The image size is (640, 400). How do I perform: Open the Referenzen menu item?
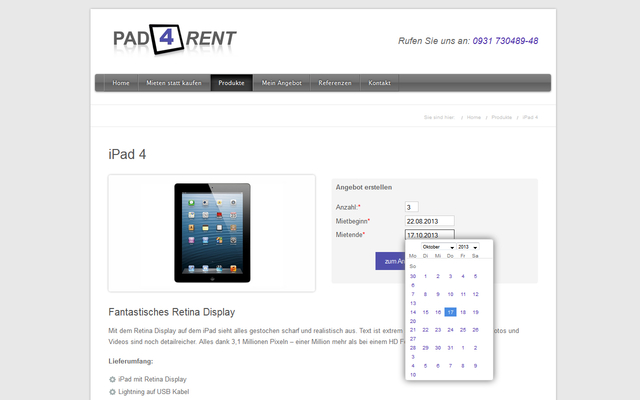pyautogui.click(x=335, y=83)
